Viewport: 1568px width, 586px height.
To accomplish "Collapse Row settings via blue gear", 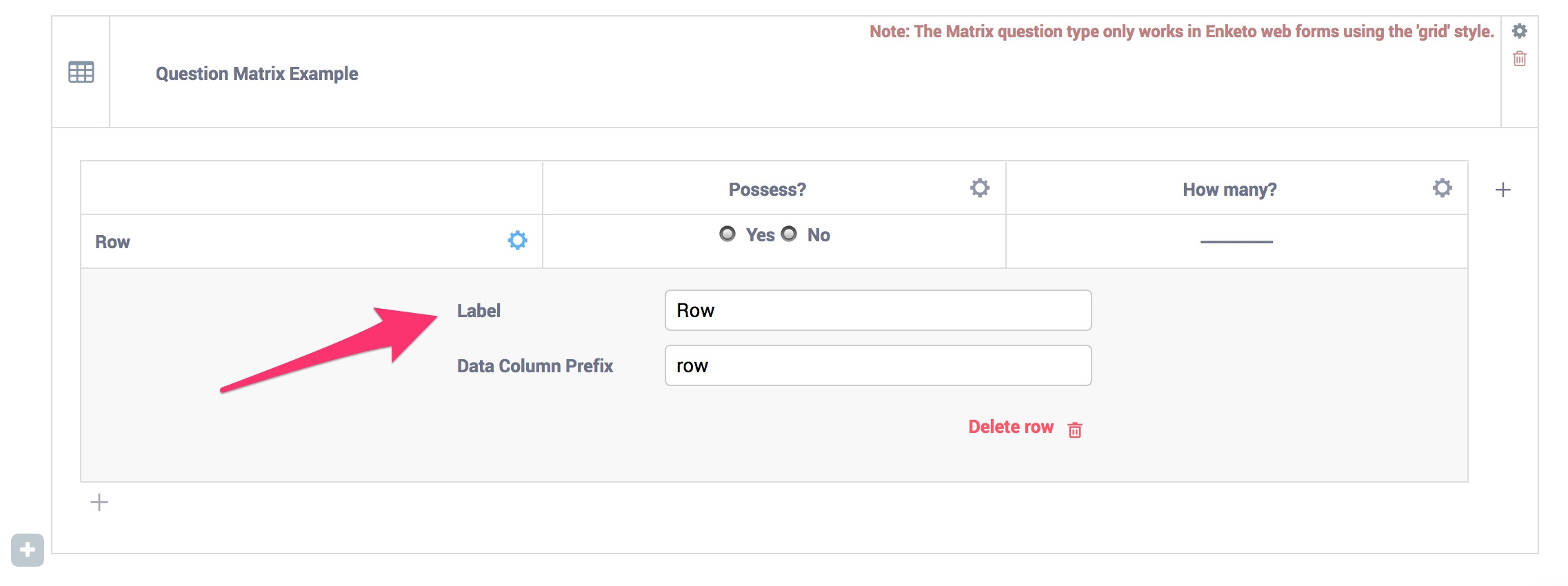I will coord(517,241).
